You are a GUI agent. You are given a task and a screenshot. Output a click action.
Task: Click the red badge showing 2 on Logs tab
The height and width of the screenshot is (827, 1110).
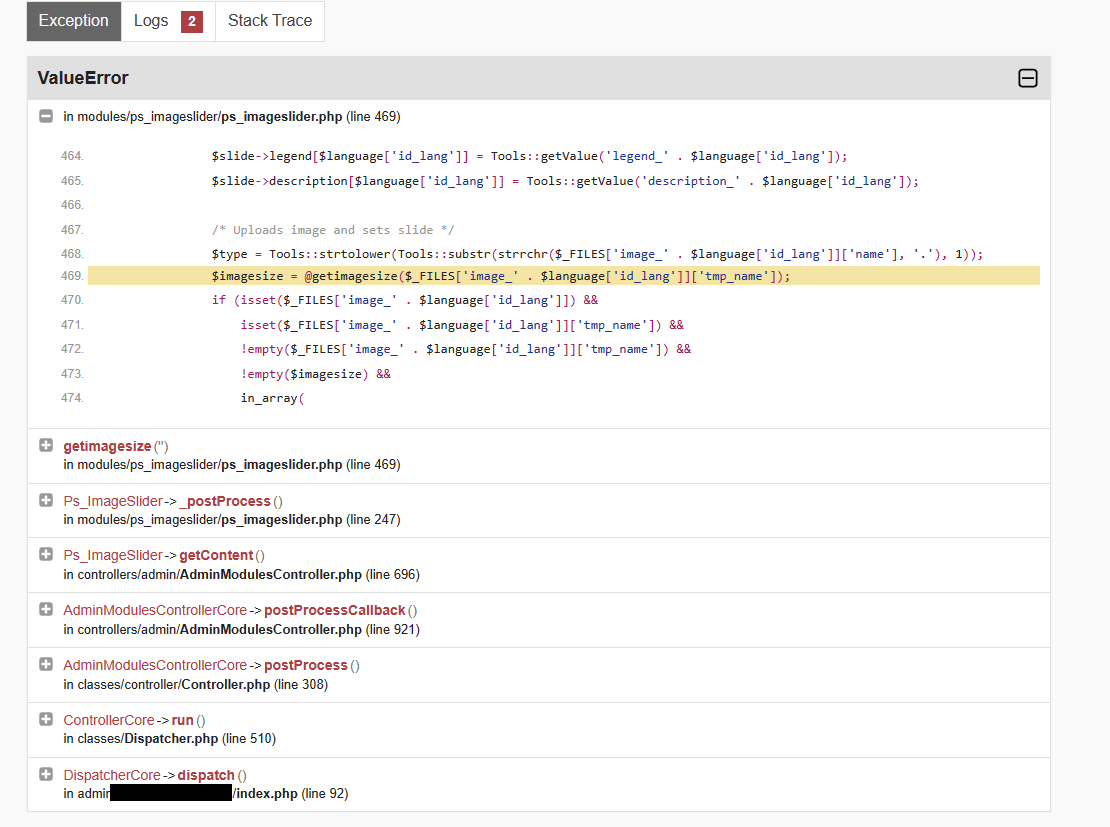tap(190, 20)
